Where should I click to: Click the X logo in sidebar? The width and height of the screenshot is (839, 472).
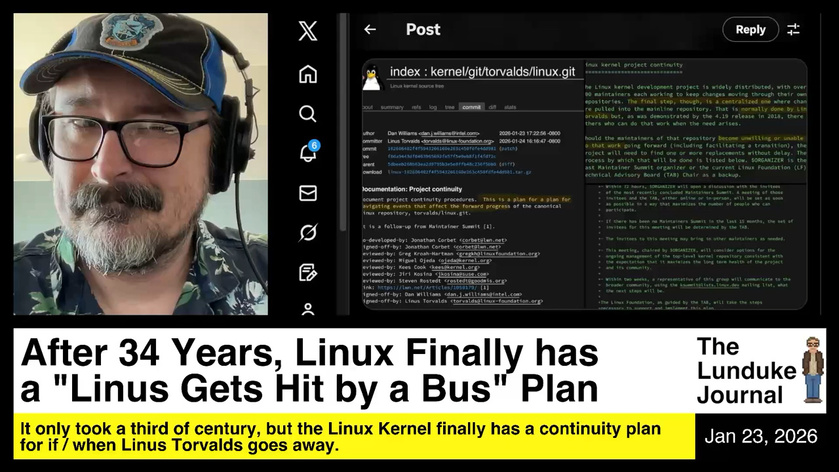click(x=308, y=31)
